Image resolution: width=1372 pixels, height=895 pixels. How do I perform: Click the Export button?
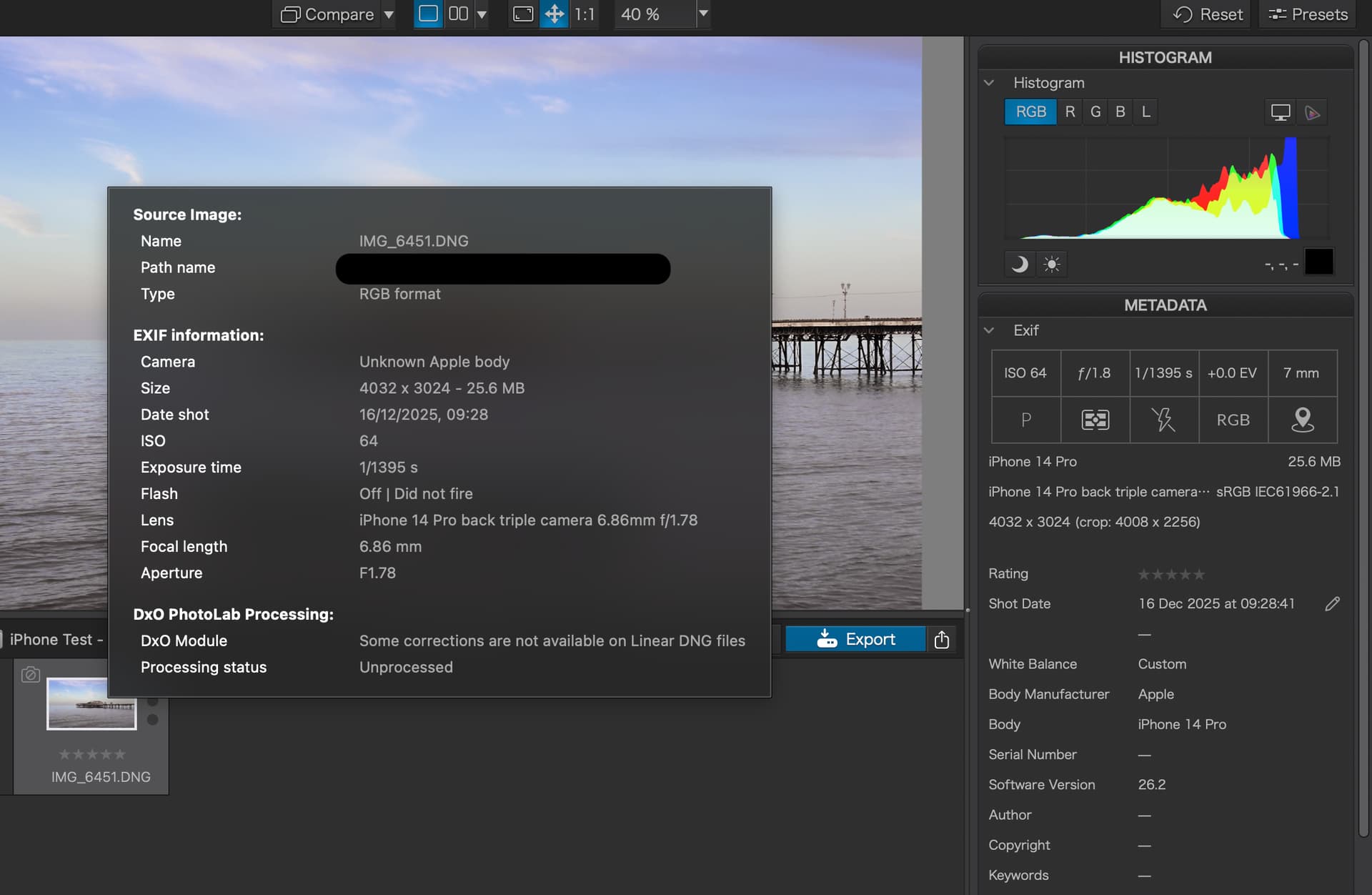tap(855, 639)
